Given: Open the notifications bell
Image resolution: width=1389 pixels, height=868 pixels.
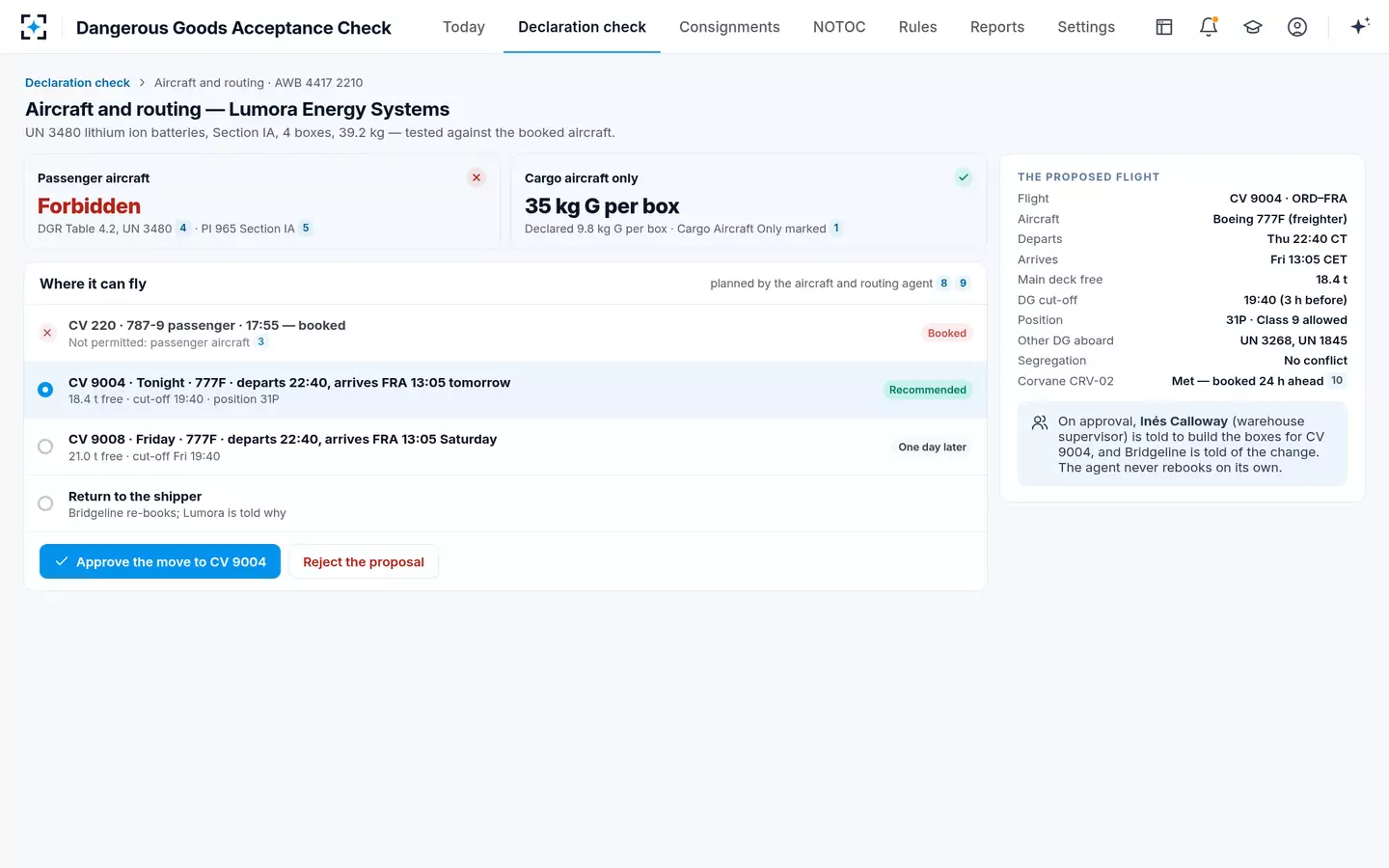Looking at the screenshot, I should pyautogui.click(x=1209, y=27).
